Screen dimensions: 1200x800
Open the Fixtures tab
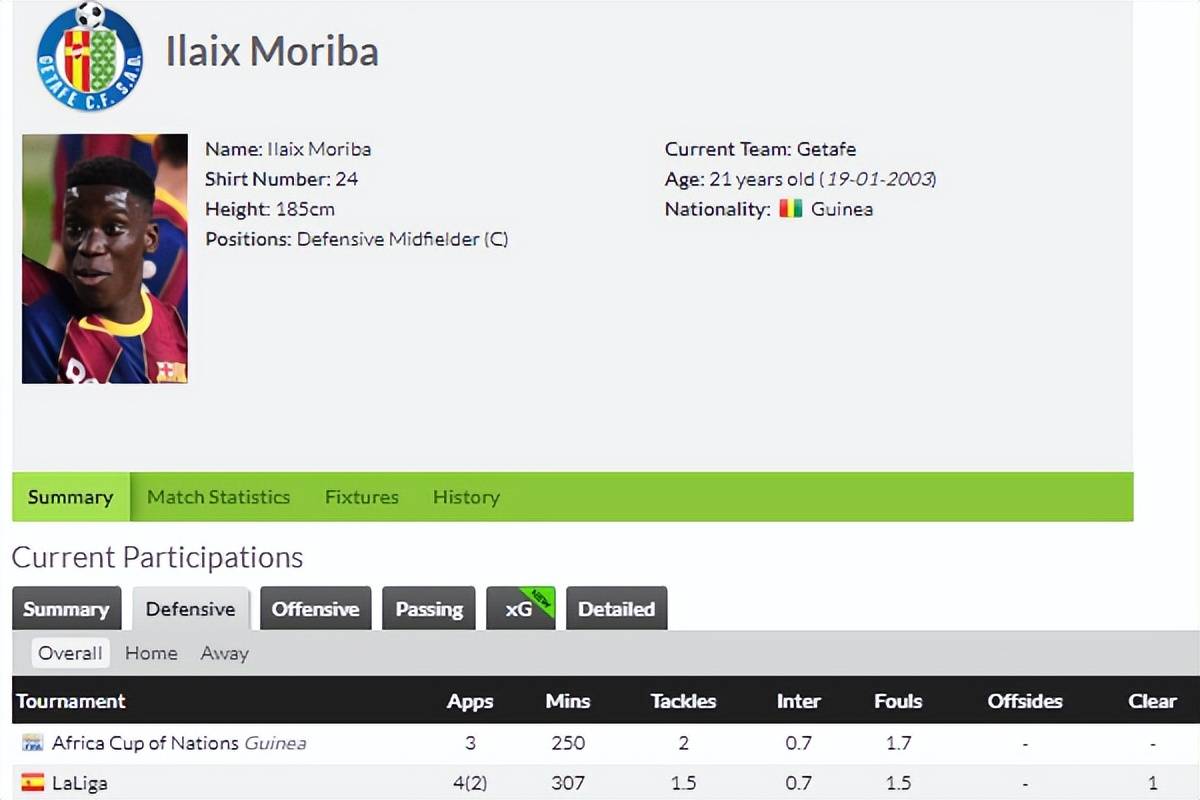click(x=361, y=497)
